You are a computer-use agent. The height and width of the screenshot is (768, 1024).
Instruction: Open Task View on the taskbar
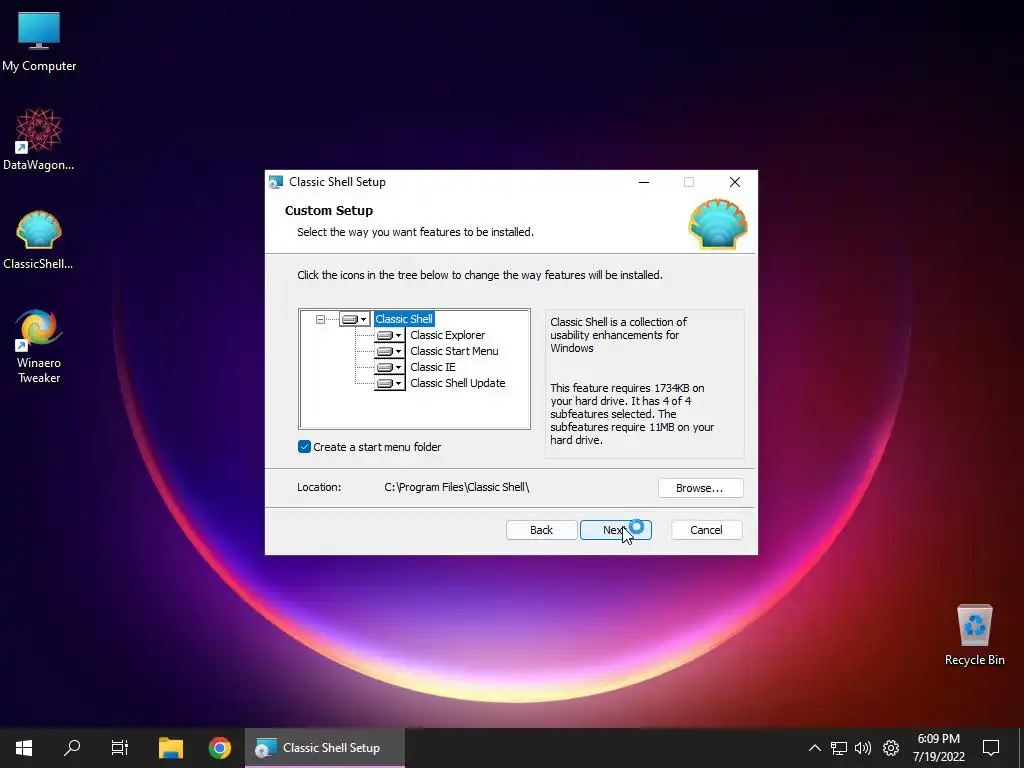click(x=120, y=748)
